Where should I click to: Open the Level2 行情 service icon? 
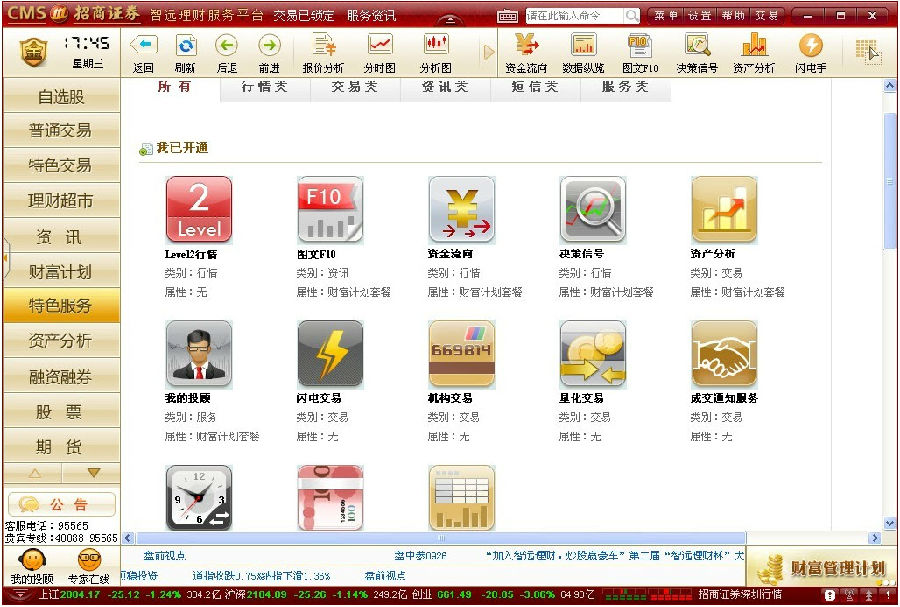[x=198, y=210]
